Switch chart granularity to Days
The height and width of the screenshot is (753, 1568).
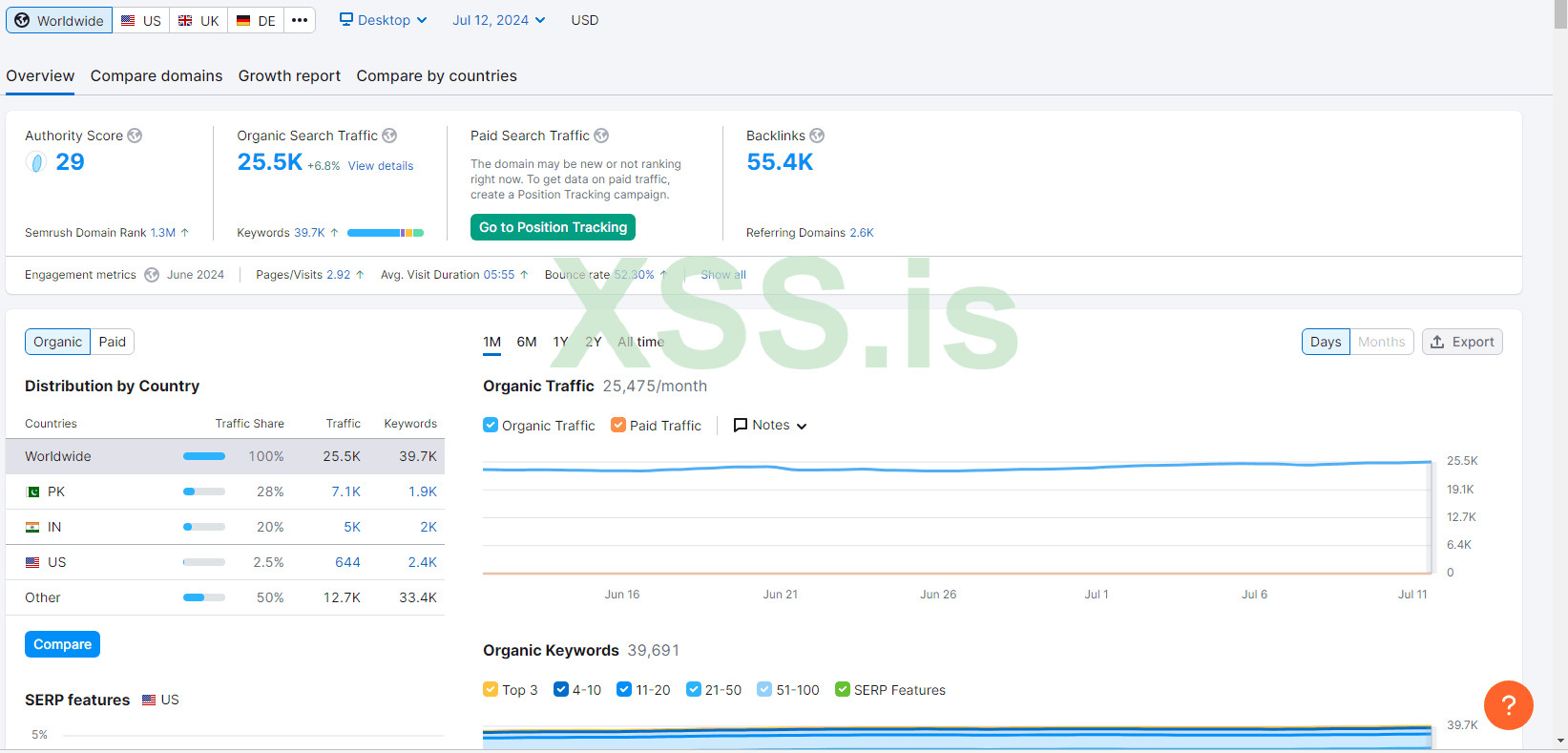pyautogui.click(x=1326, y=342)
